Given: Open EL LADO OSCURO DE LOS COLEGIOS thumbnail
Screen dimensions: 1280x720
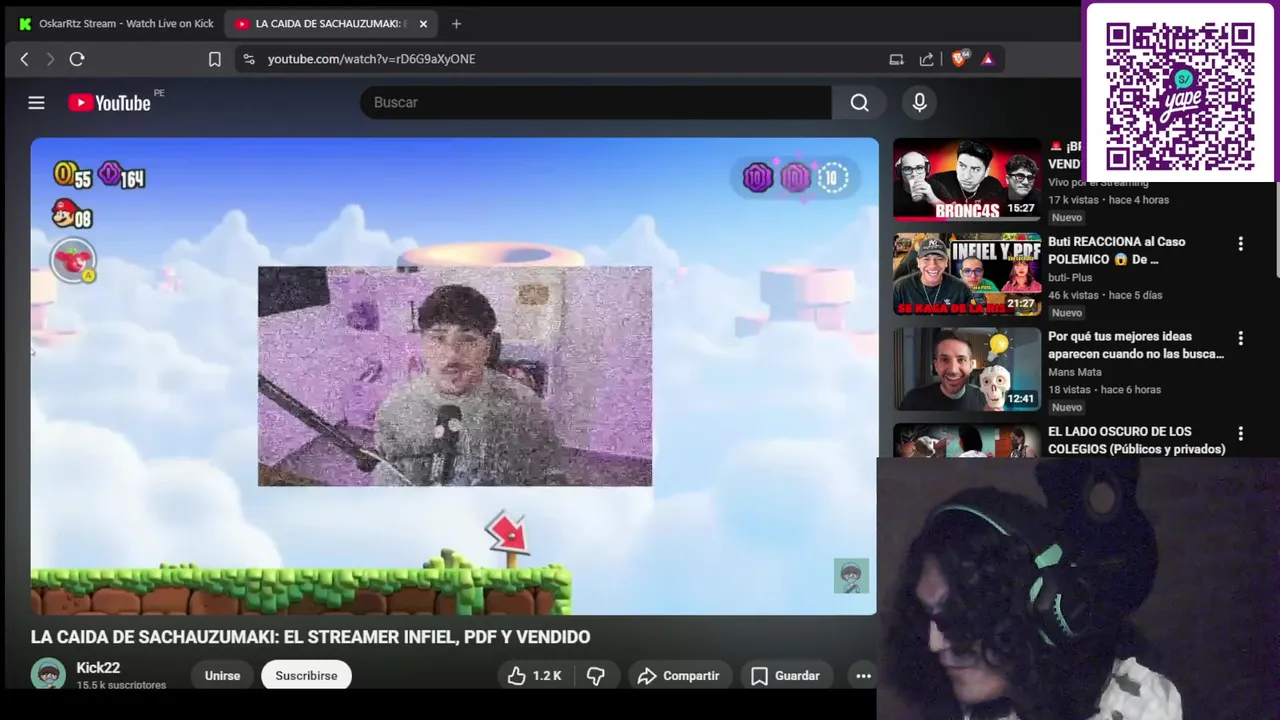Looking at the screenshot, I should (x=967, y=440).
